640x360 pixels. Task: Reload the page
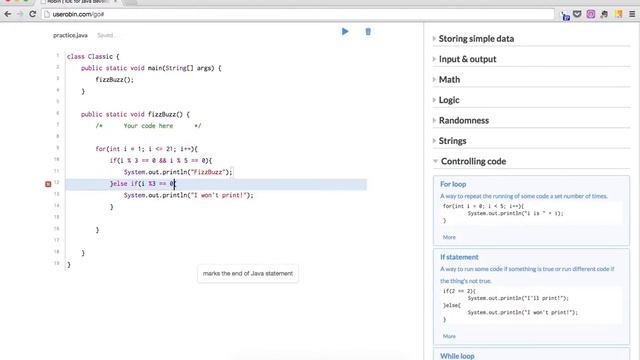pos(33,14)
